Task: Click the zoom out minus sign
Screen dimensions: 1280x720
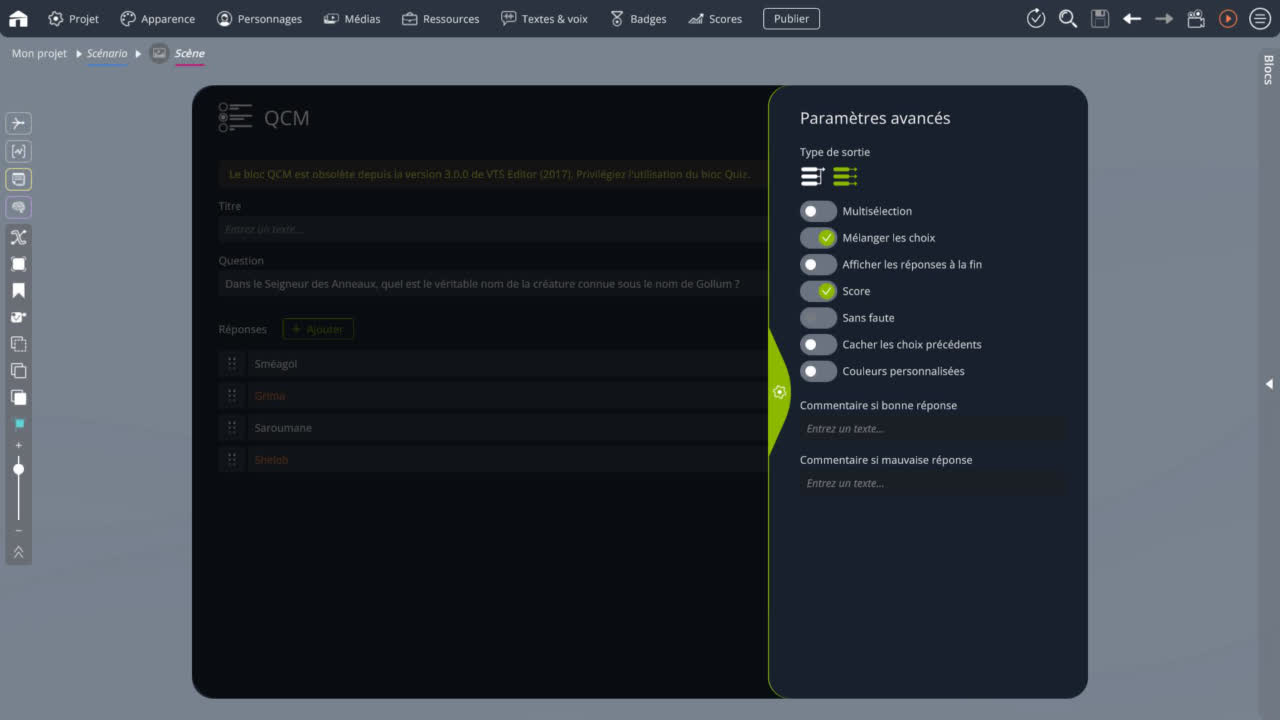Action: coord(18,530)
